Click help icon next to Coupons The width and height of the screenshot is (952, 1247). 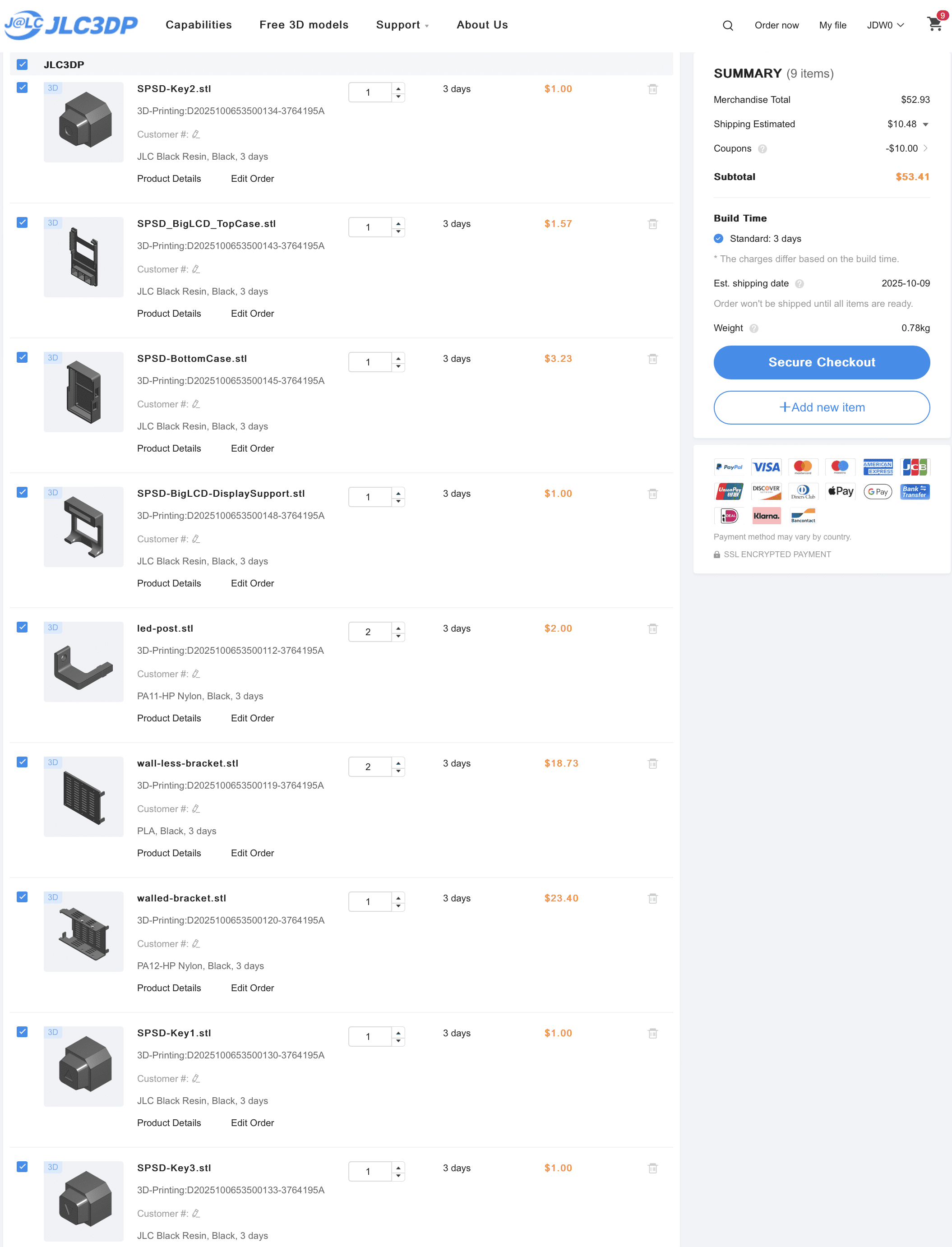click(x=762, y=149)
